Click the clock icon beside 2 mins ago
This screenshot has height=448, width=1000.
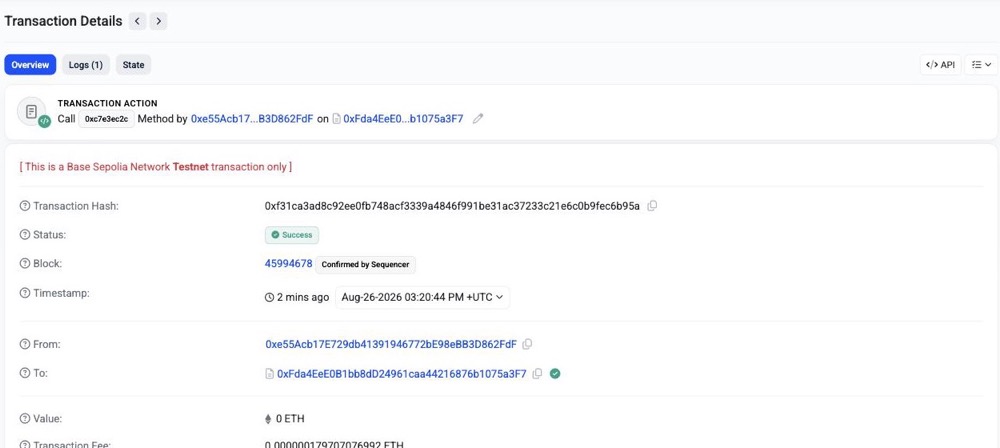[269, 297]
